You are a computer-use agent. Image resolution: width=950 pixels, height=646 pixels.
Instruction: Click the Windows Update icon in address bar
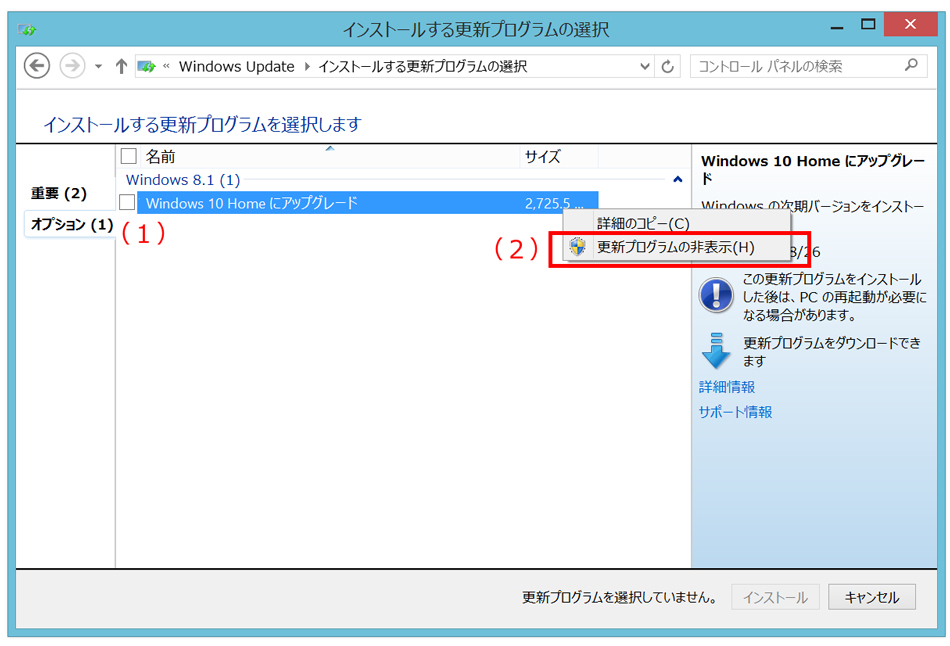coord(147,66)
